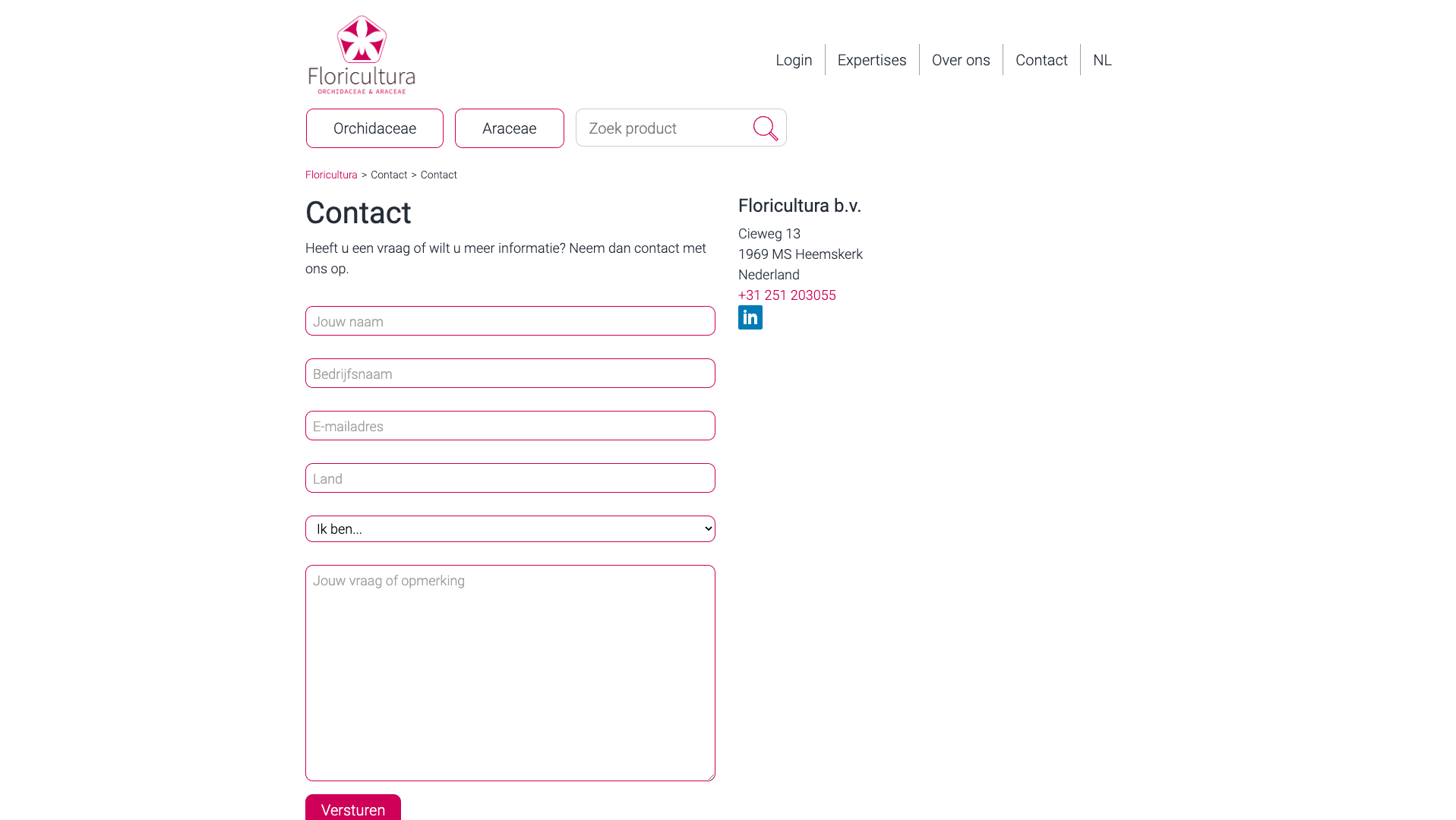Open the Login menu item
1456x820 pixels.
[x=794, y=60]
